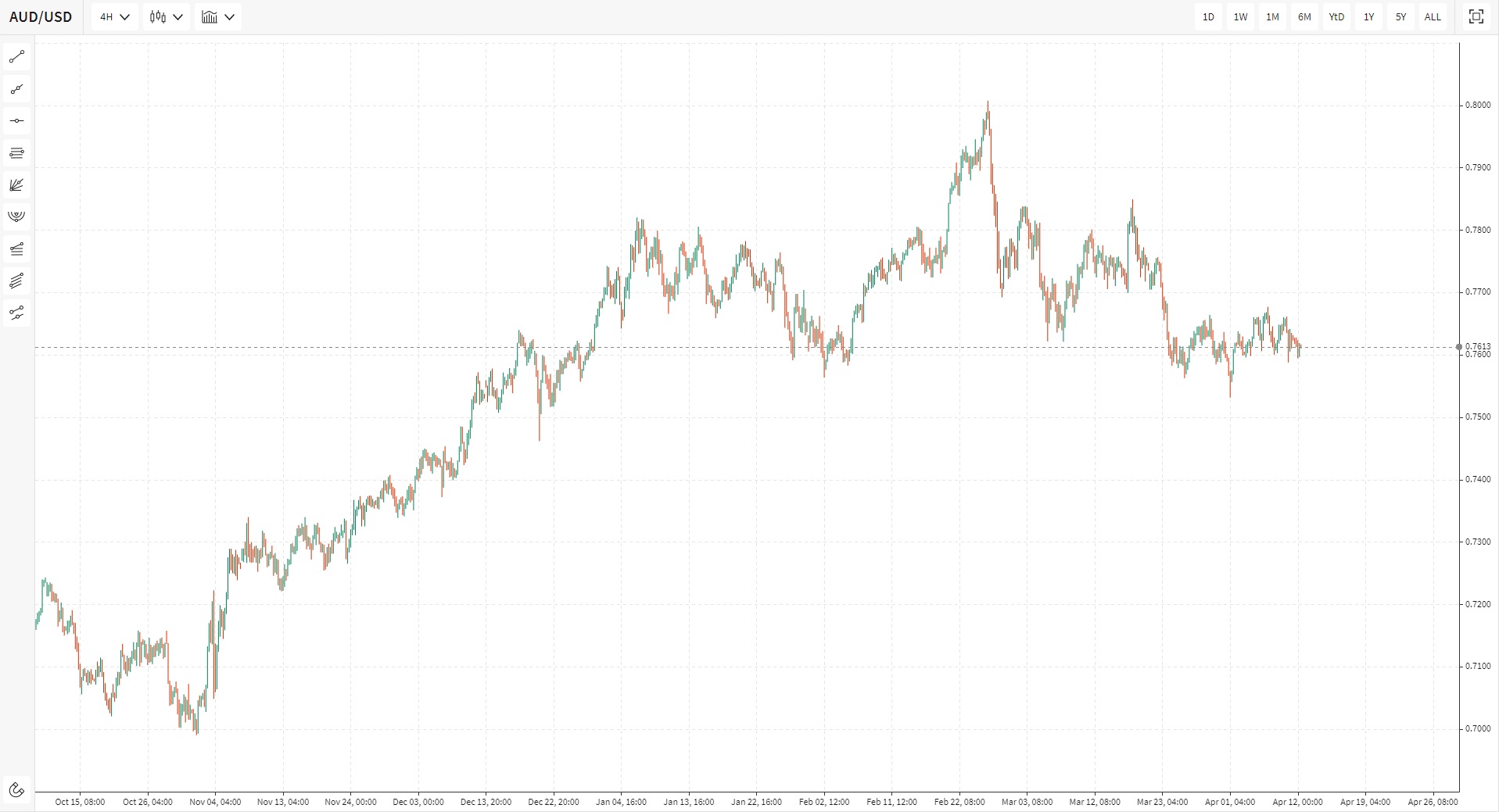Enter fullscreen chart mode

coord(1476,17)
